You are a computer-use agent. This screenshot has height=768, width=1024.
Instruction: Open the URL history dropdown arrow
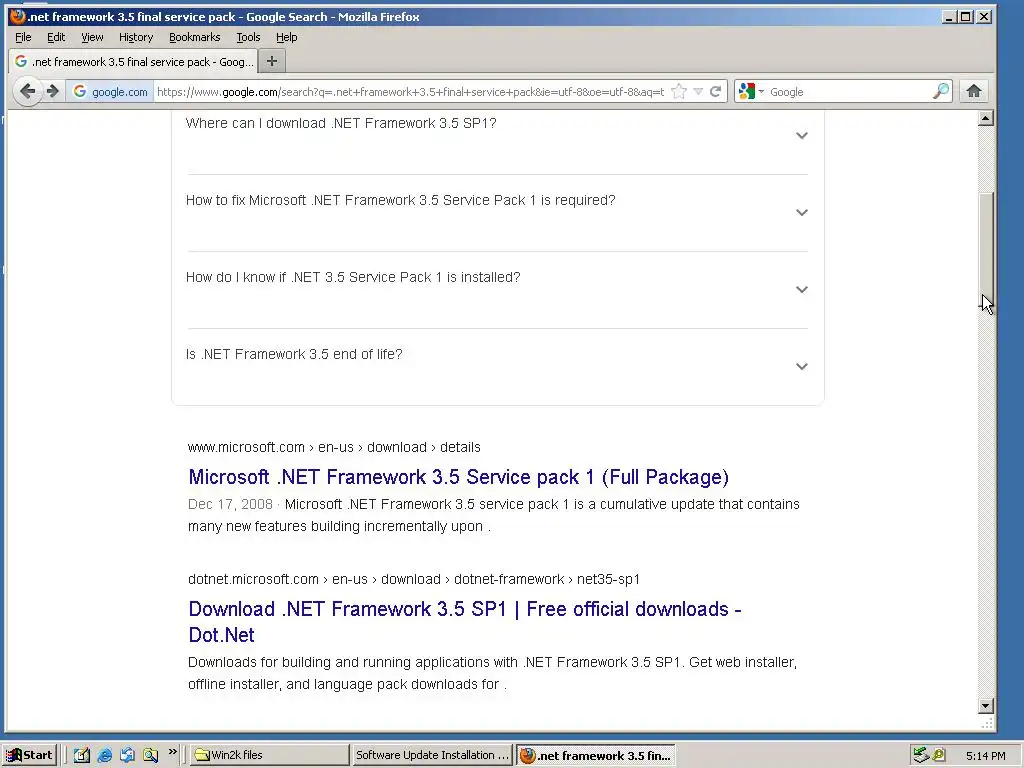point(698,91)
